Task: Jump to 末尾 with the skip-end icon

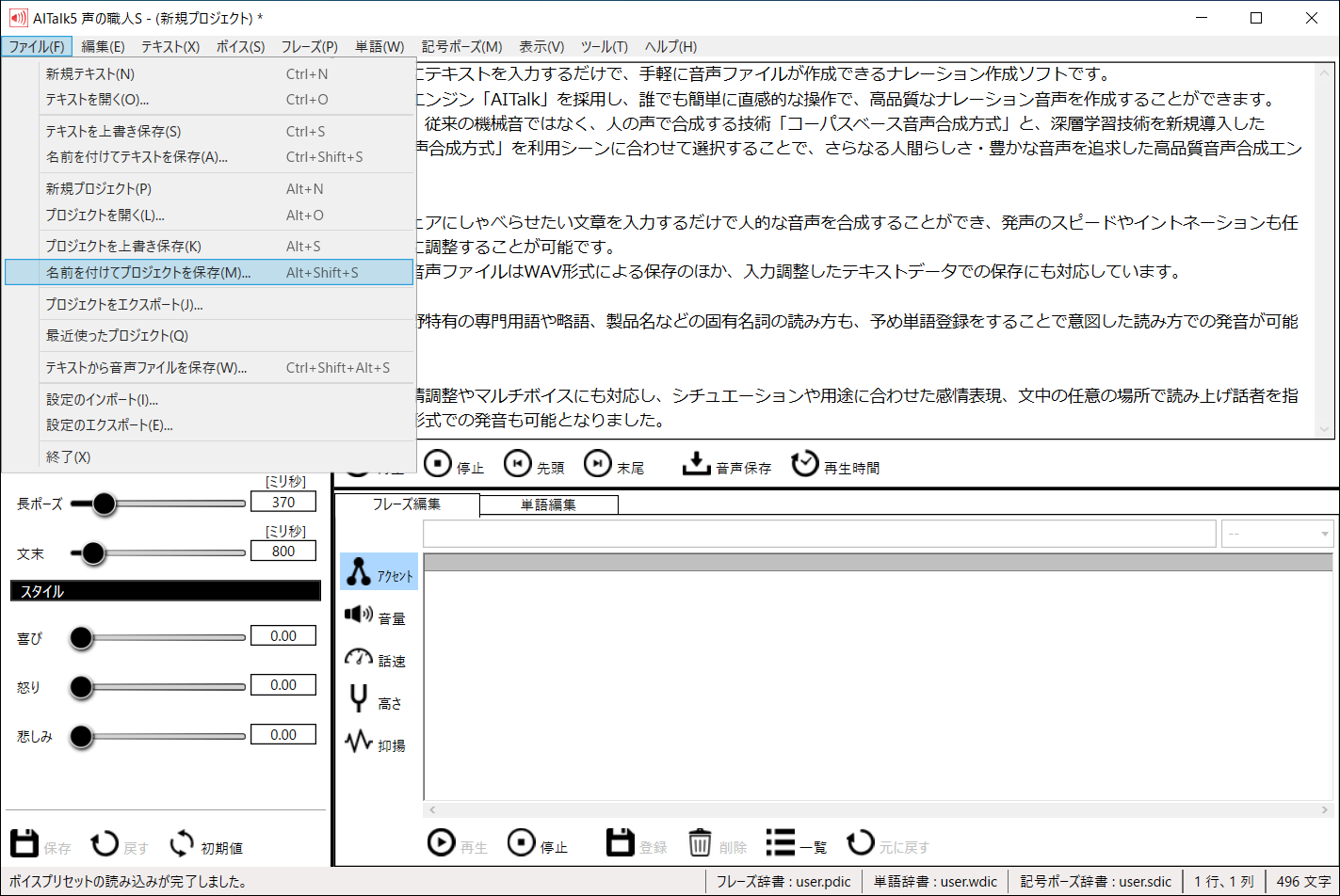Action: 598,464
